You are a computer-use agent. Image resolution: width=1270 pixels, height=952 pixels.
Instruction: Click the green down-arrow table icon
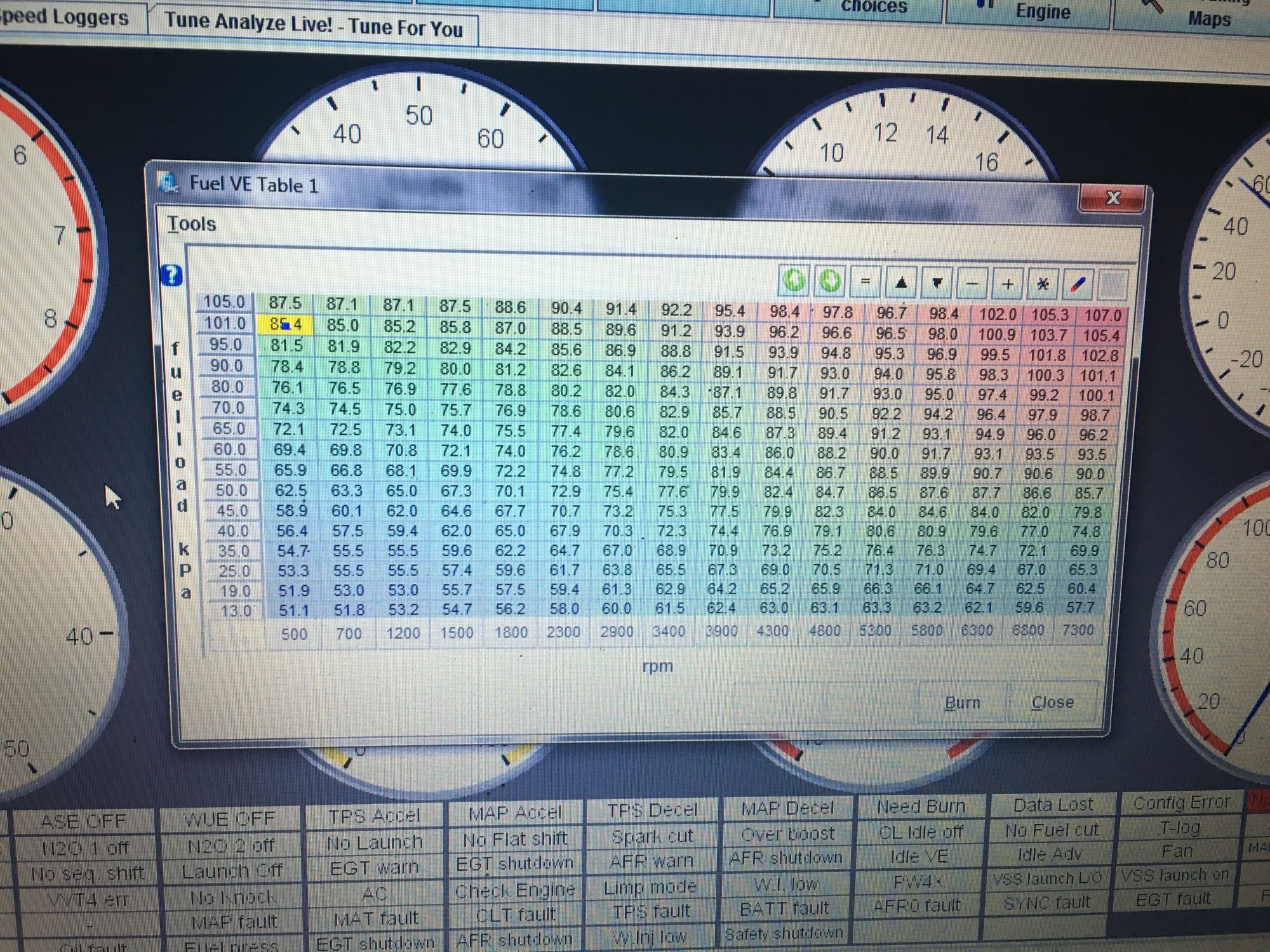(829, 281)
